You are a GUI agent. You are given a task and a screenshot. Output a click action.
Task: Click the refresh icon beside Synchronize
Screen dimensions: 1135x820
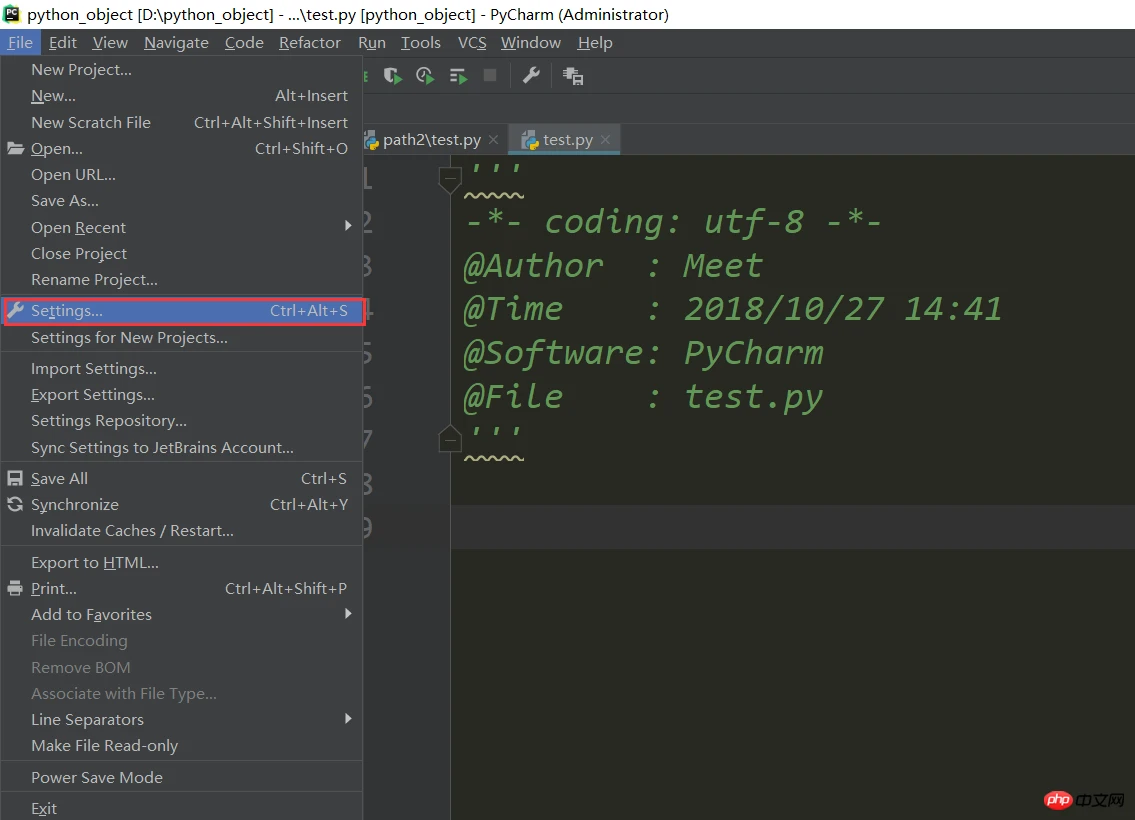tap(14, 504)
